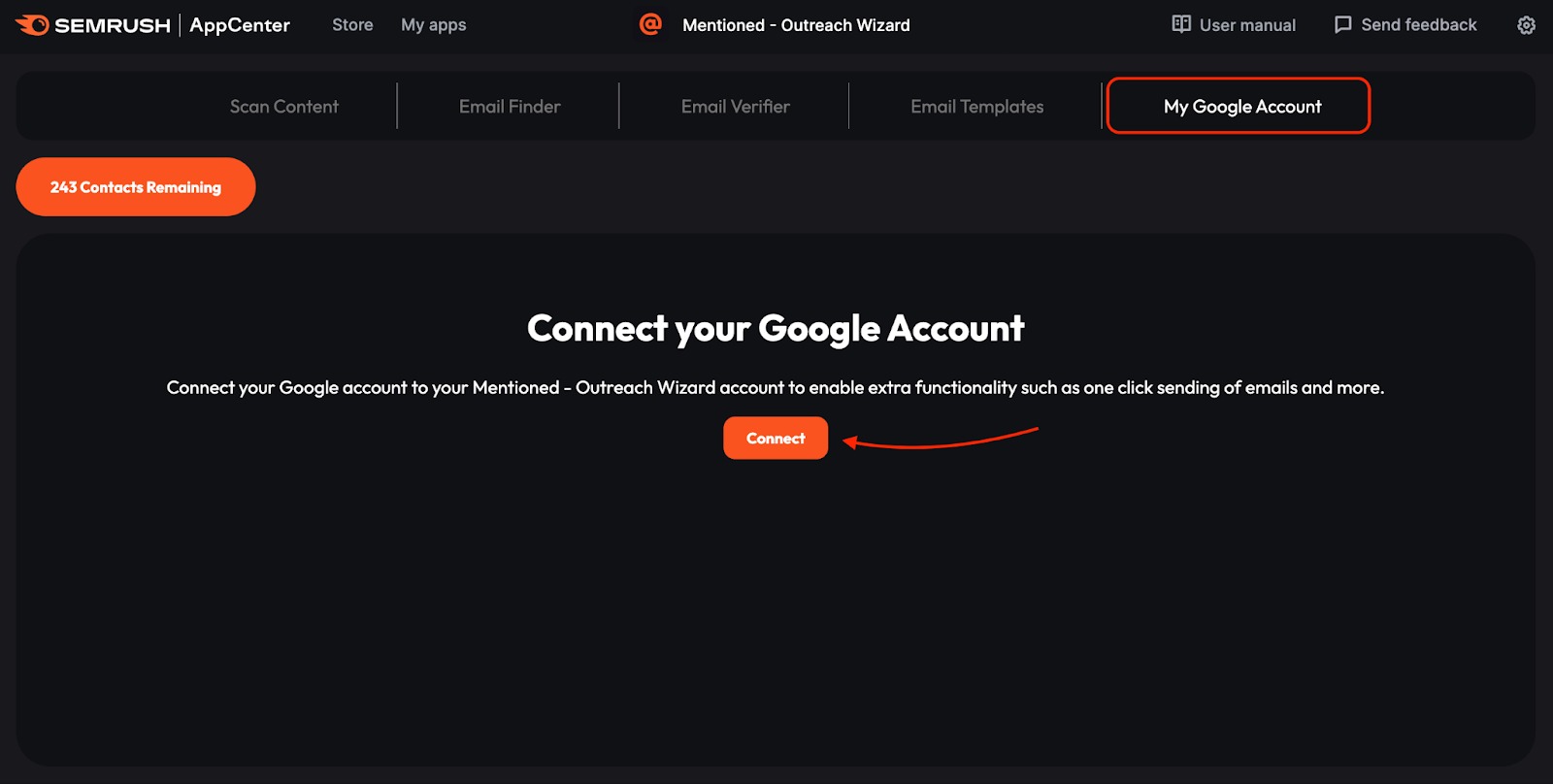Click the User manual book icon
This screenshot has height=784, width=1553.
coord(1180,24)
